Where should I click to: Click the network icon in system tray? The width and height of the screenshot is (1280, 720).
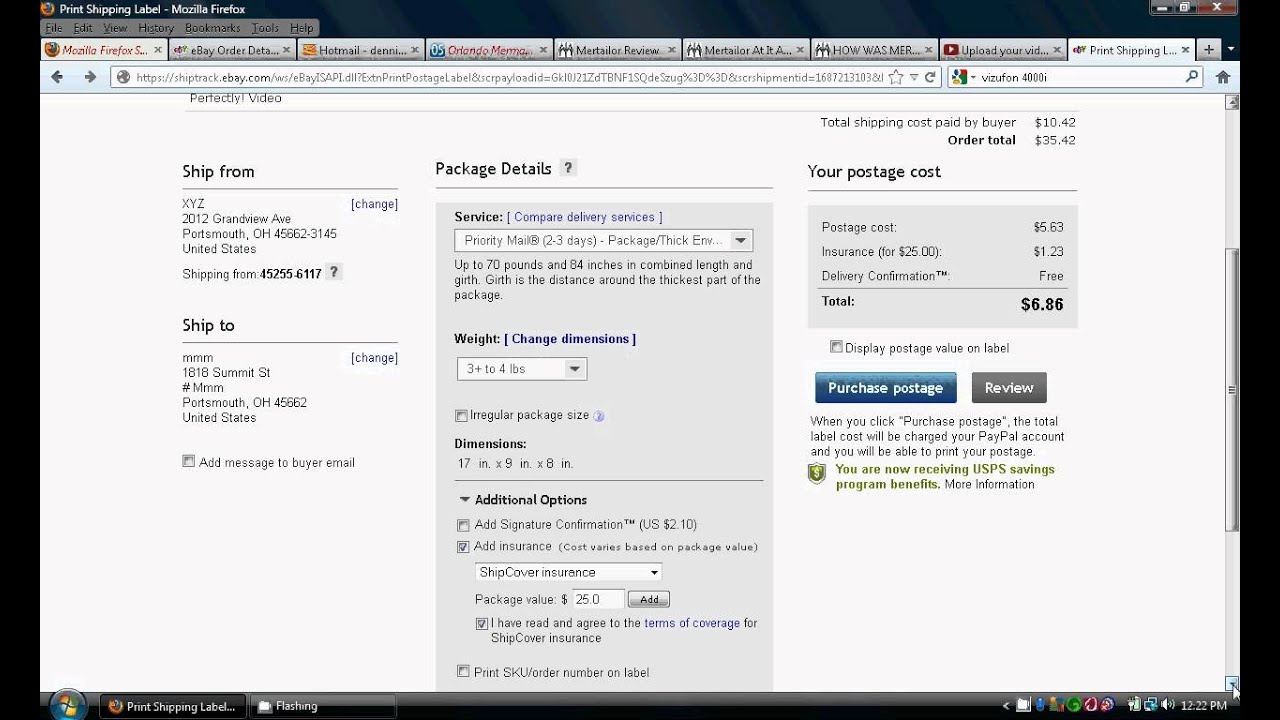click(1152, 705)
